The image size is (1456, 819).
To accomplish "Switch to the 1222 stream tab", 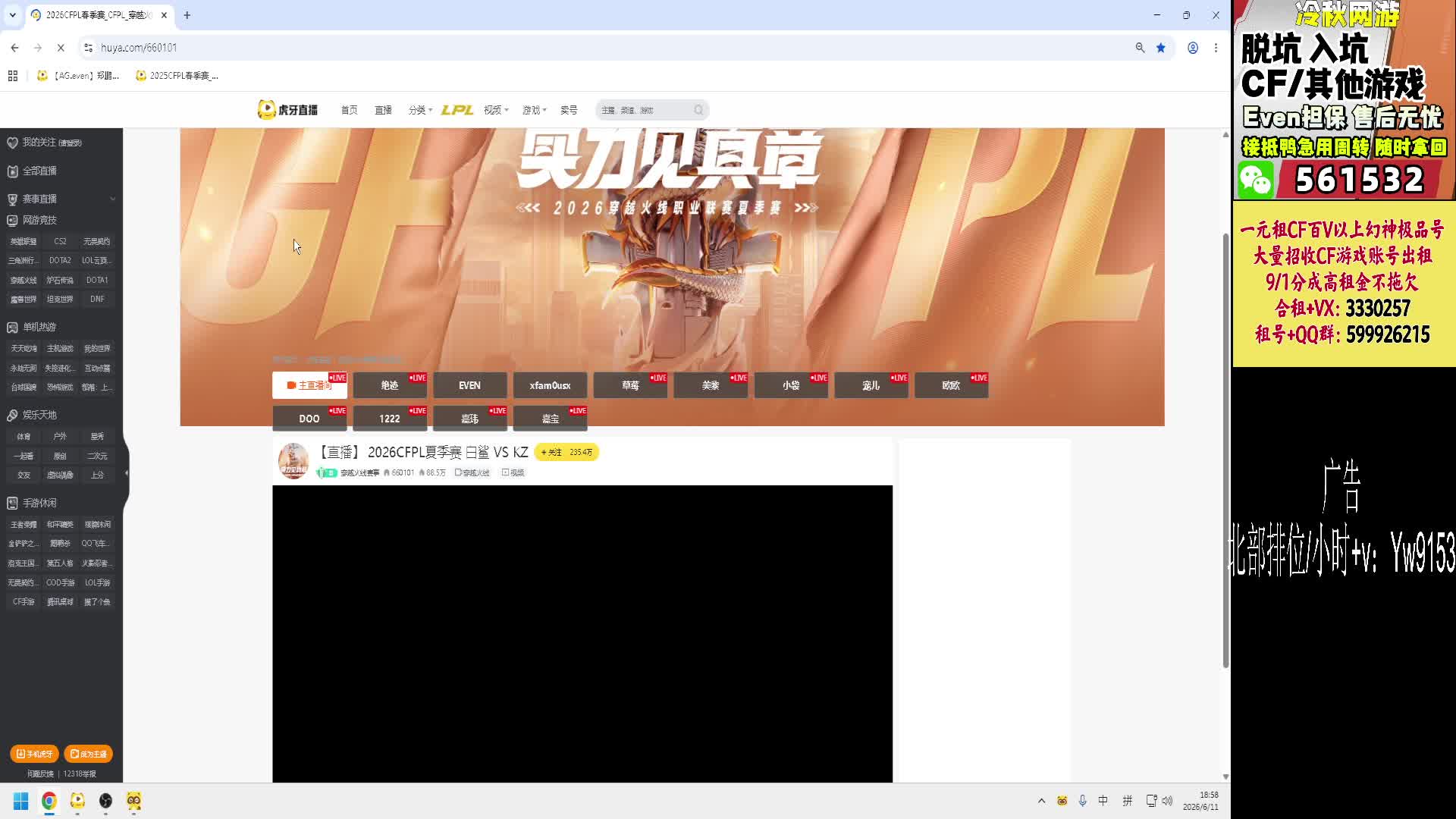I will (x=390, y=419).
